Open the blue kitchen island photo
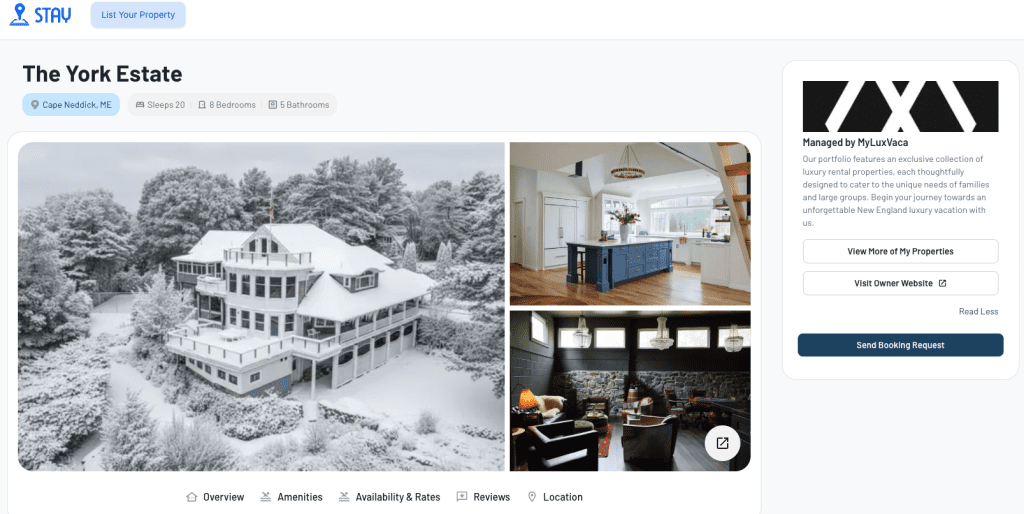 click(x=630, y=223)
